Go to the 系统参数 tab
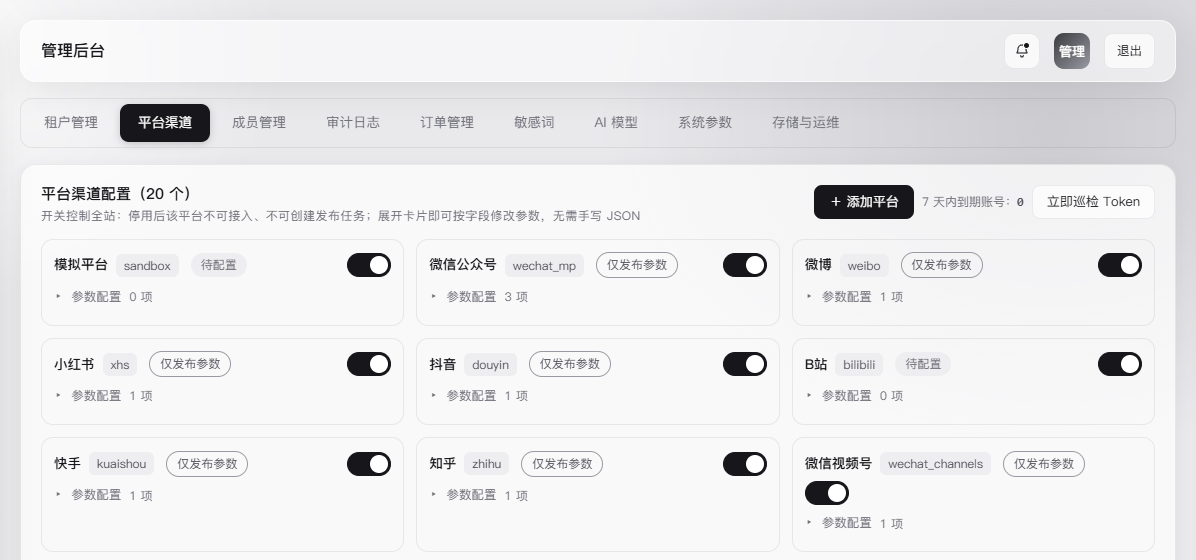This screenshot has width=1196, height=560. tap(705, 123)
